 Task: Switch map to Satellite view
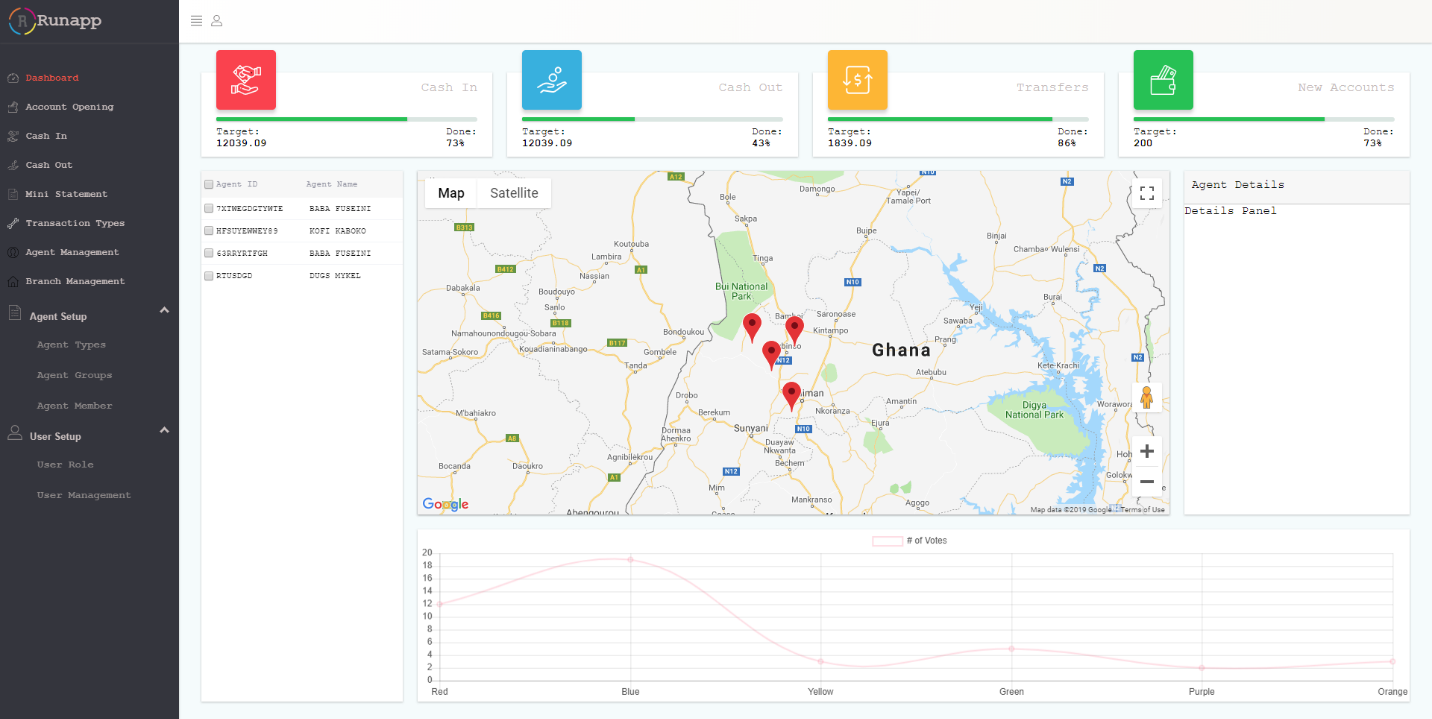[514, 193]
